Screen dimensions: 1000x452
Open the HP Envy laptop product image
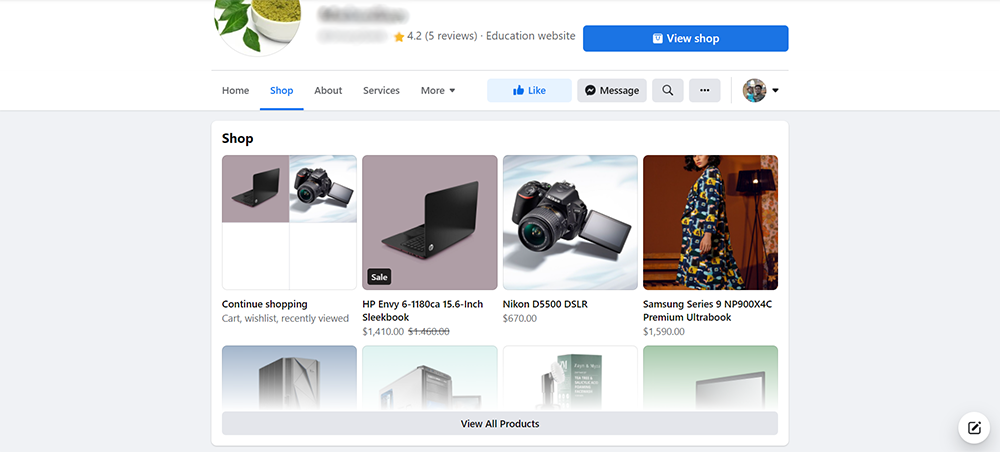pyautogui.click(x=430, y=222)
